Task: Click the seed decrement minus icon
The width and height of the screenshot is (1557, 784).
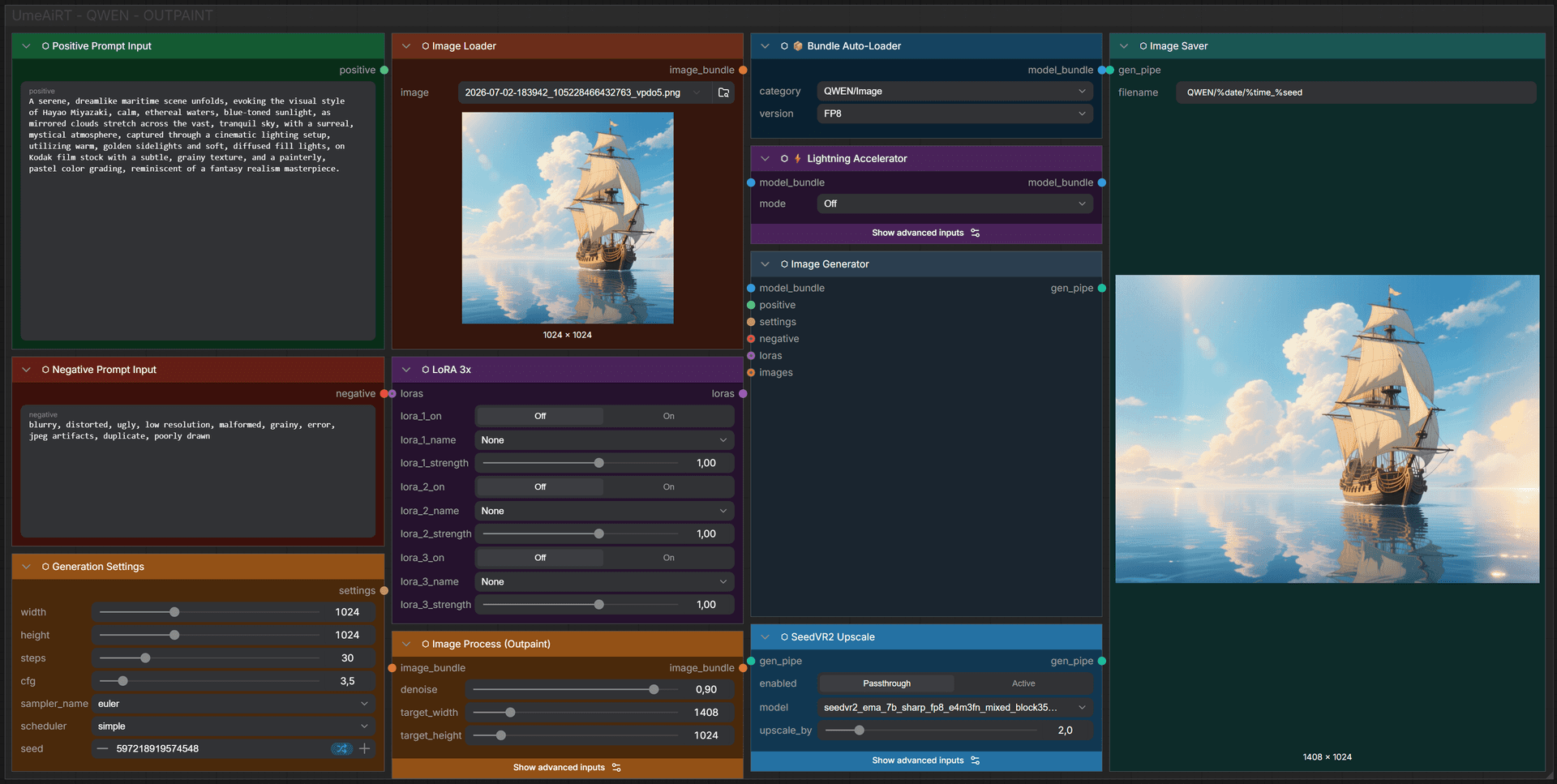Action: point(102,748)
